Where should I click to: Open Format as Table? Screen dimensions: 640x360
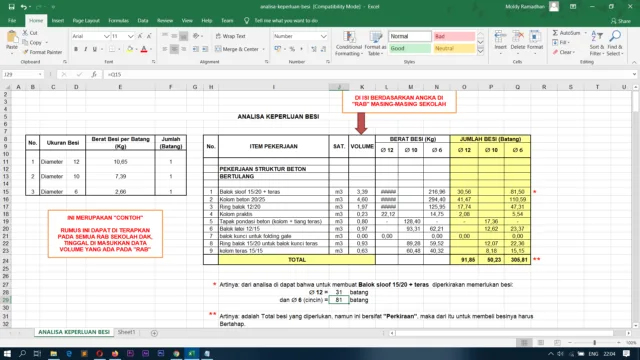click(x=375, y=43)
